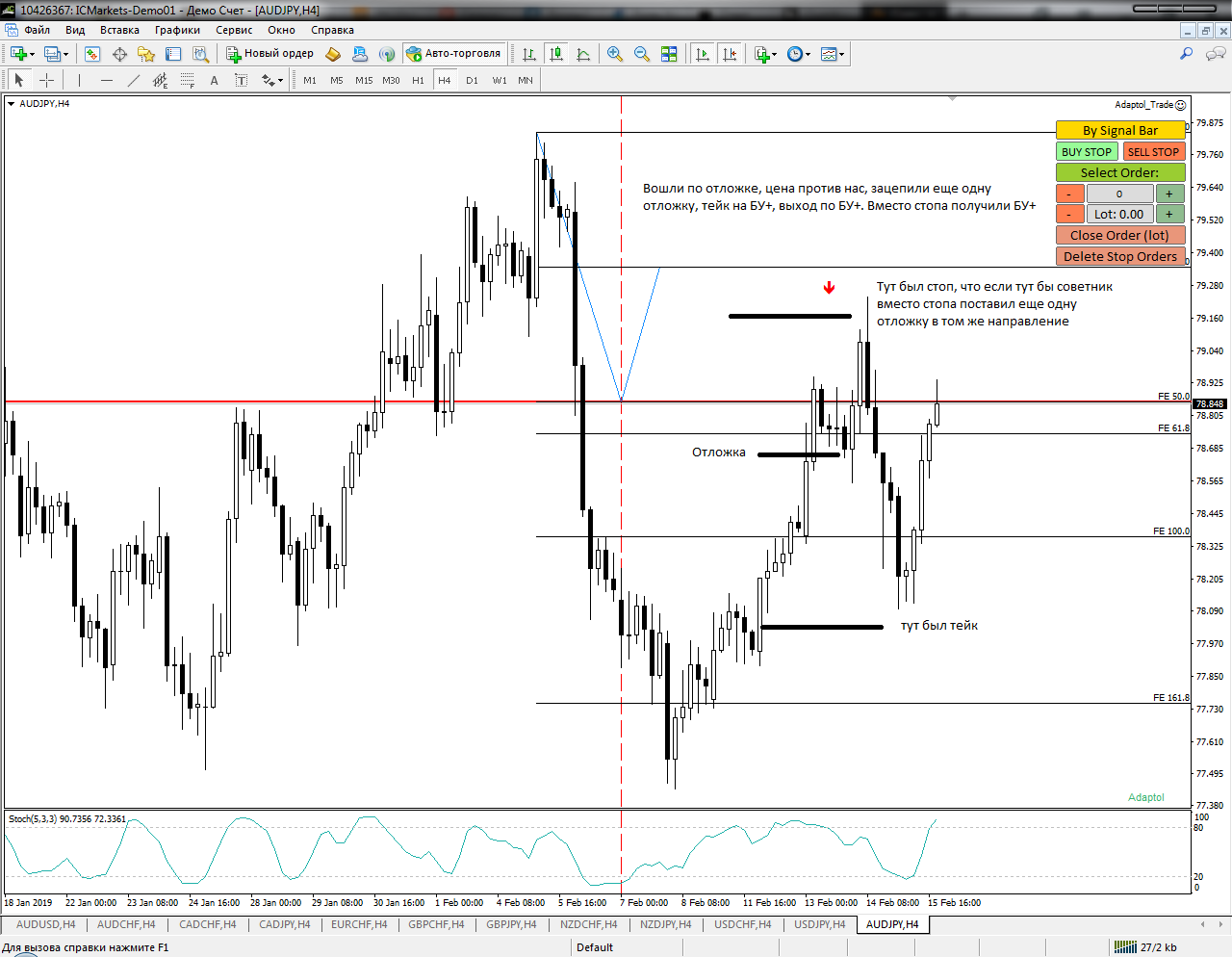
Task: Toggle candlestick chart mode
Action: tap(556, 54)
